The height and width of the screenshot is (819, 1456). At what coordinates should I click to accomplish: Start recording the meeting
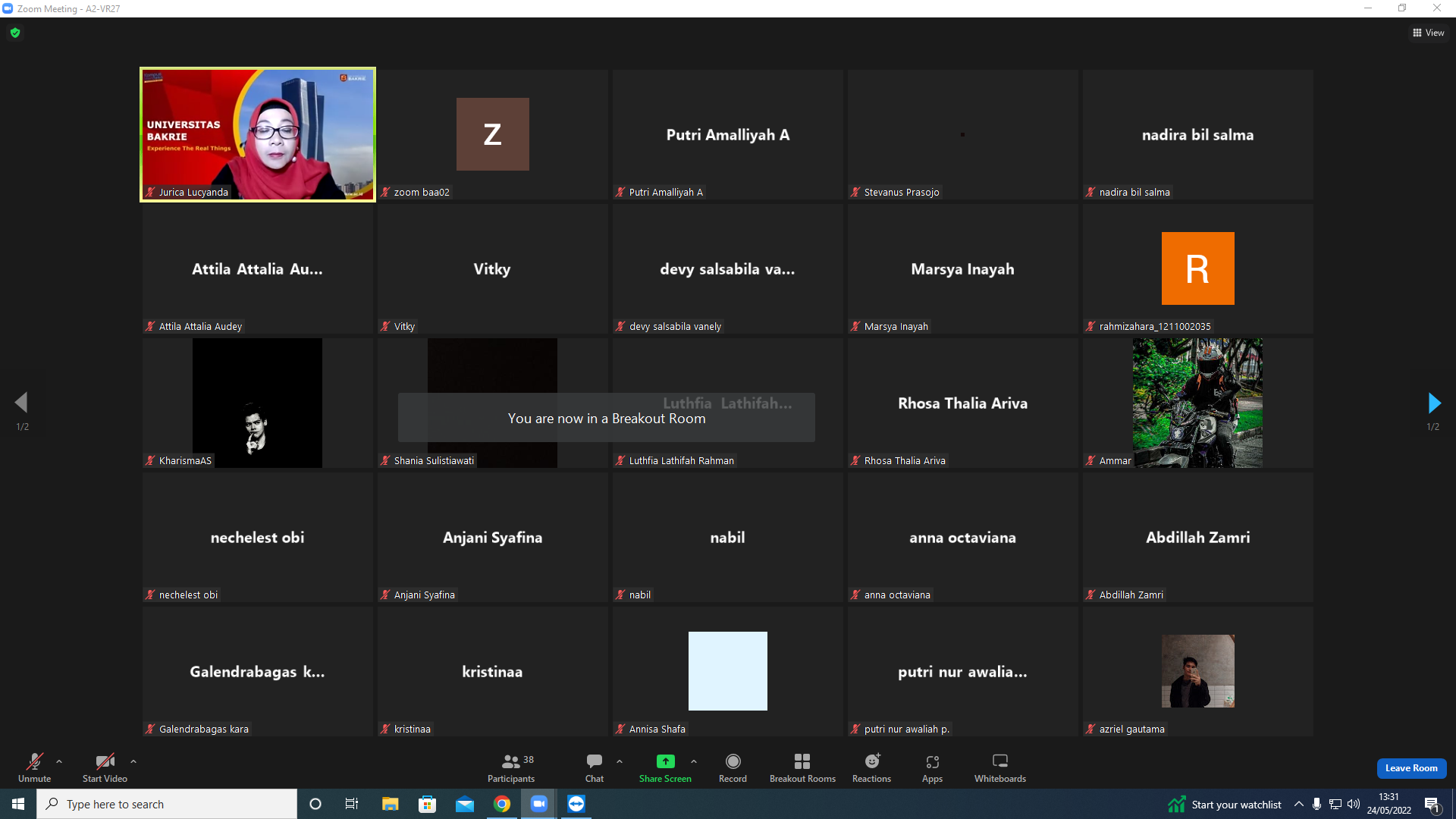[x=733, y=767]
